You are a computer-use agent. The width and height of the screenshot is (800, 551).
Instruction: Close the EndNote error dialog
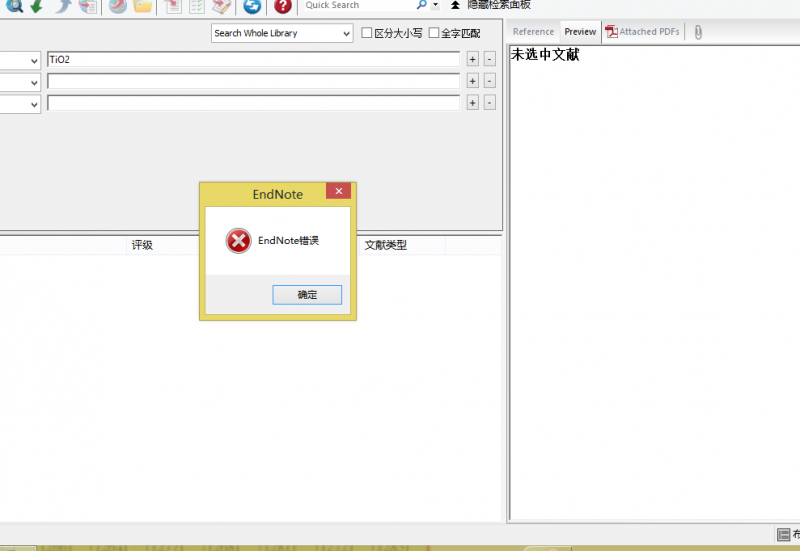(x=339, y=191)
